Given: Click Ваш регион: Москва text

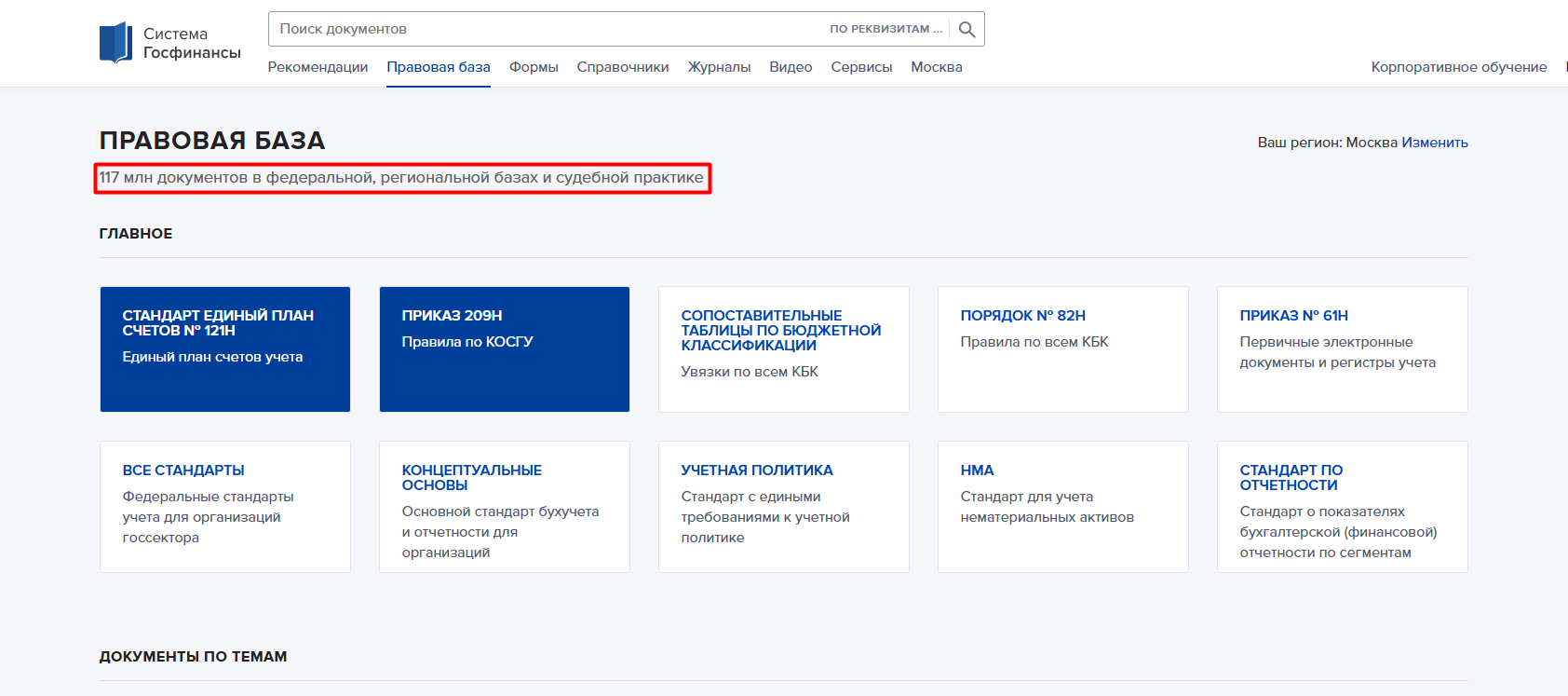Looking at the screenshot, I should (1328, 143).
